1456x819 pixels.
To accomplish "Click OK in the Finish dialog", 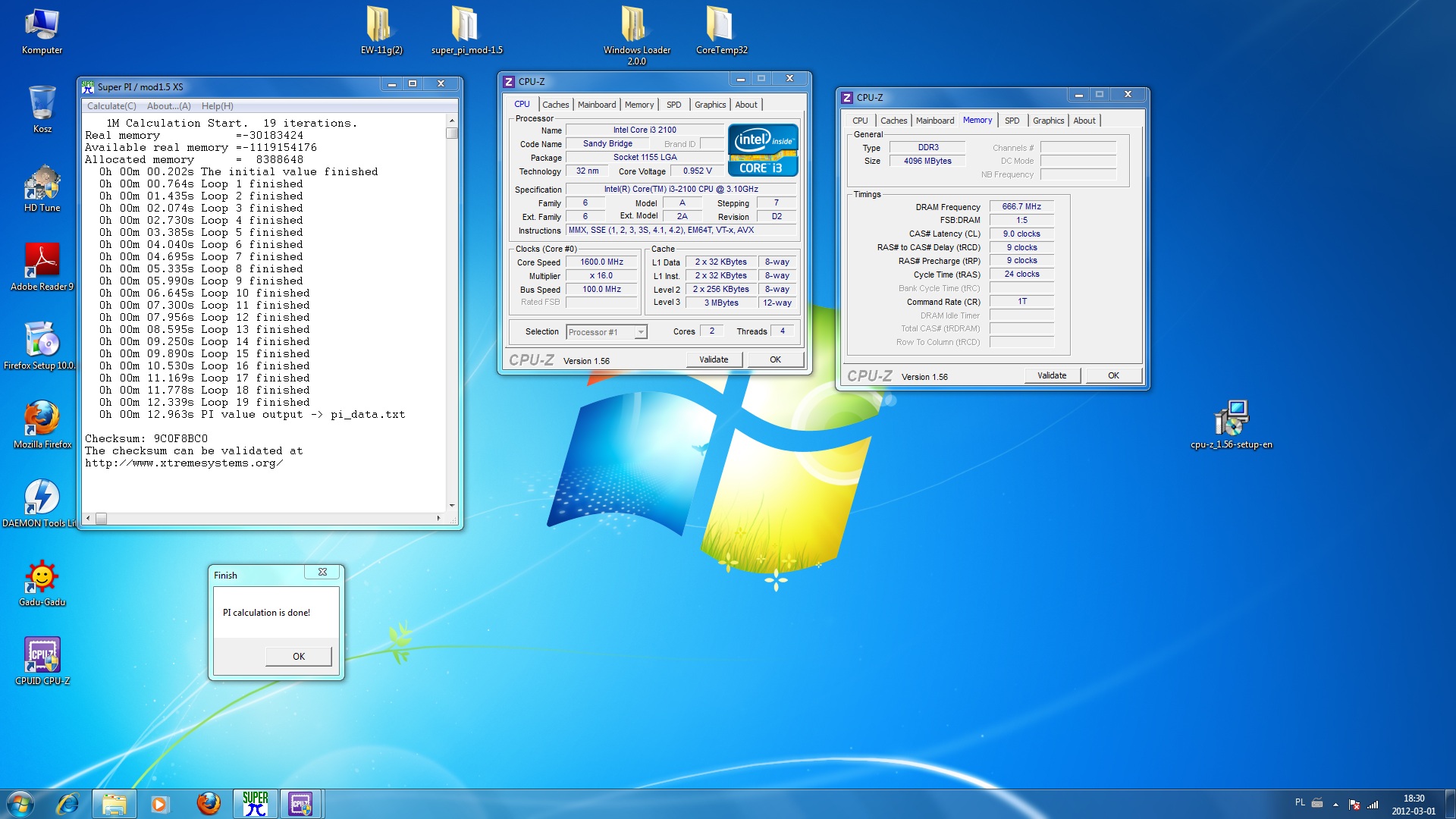I will [x=299, y=657].
